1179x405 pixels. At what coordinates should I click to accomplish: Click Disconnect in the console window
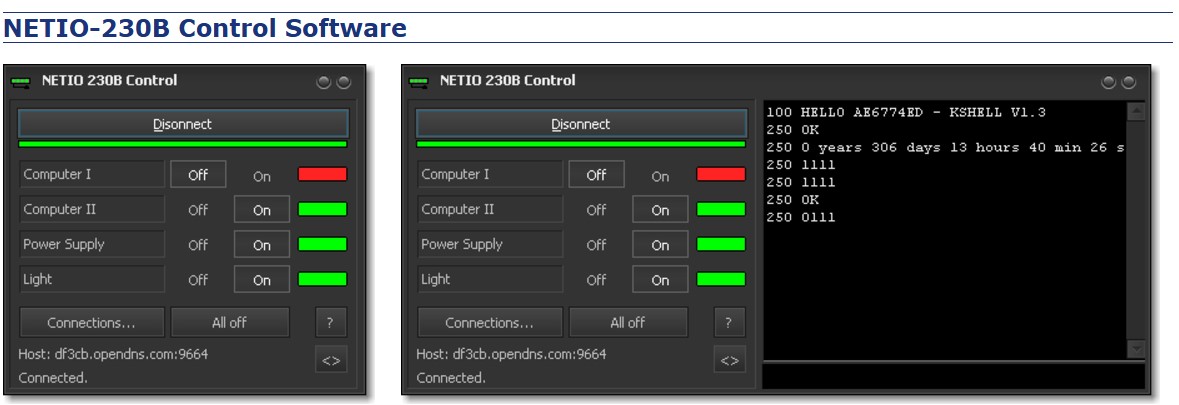581,124
